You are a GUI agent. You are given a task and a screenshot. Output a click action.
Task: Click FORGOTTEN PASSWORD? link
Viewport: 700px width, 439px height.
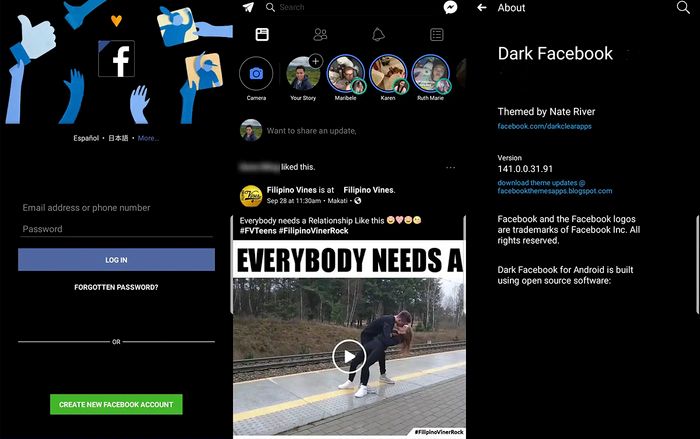(x=116, y=287)
